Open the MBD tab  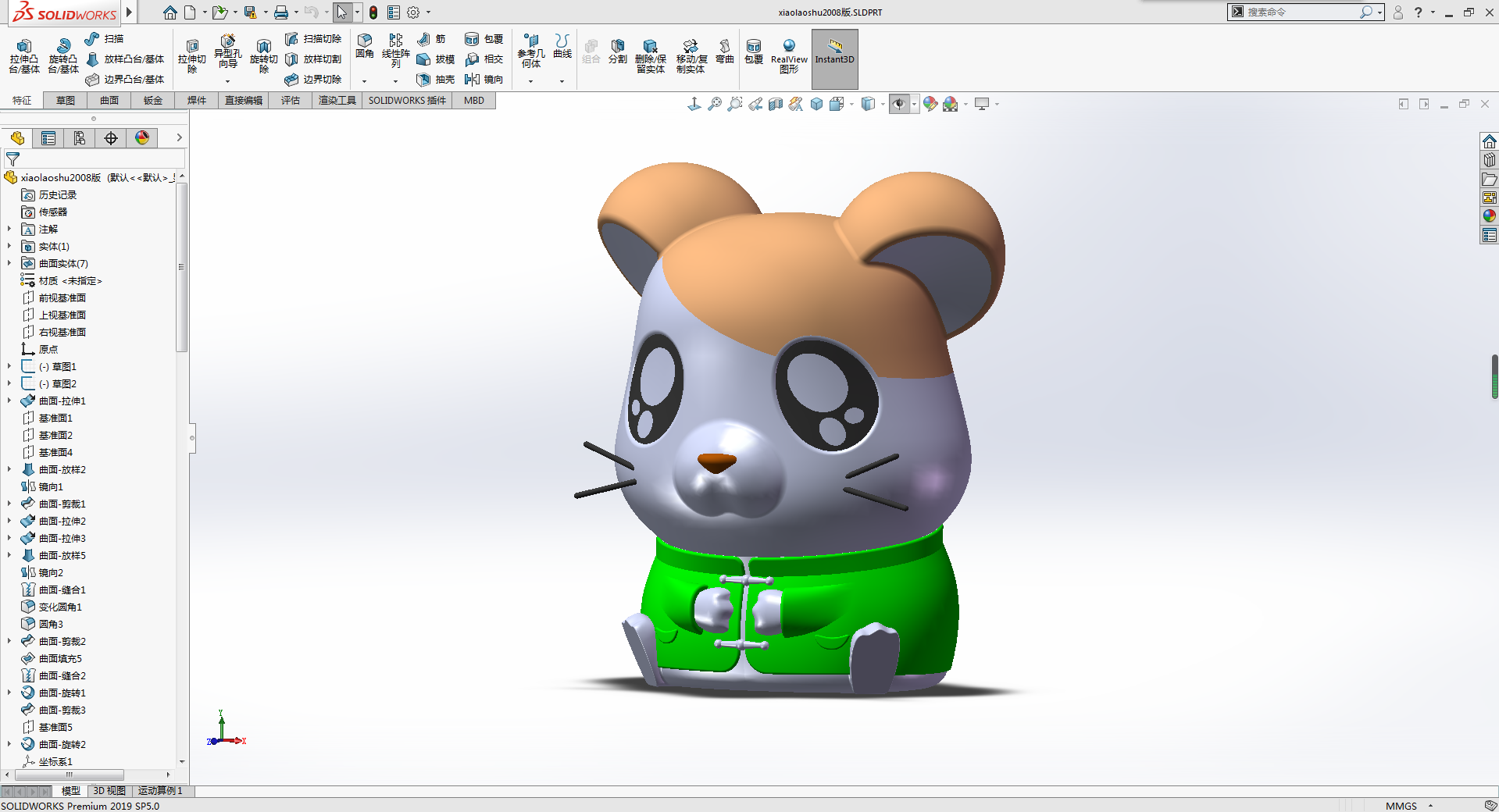click(x=474, y=101)
